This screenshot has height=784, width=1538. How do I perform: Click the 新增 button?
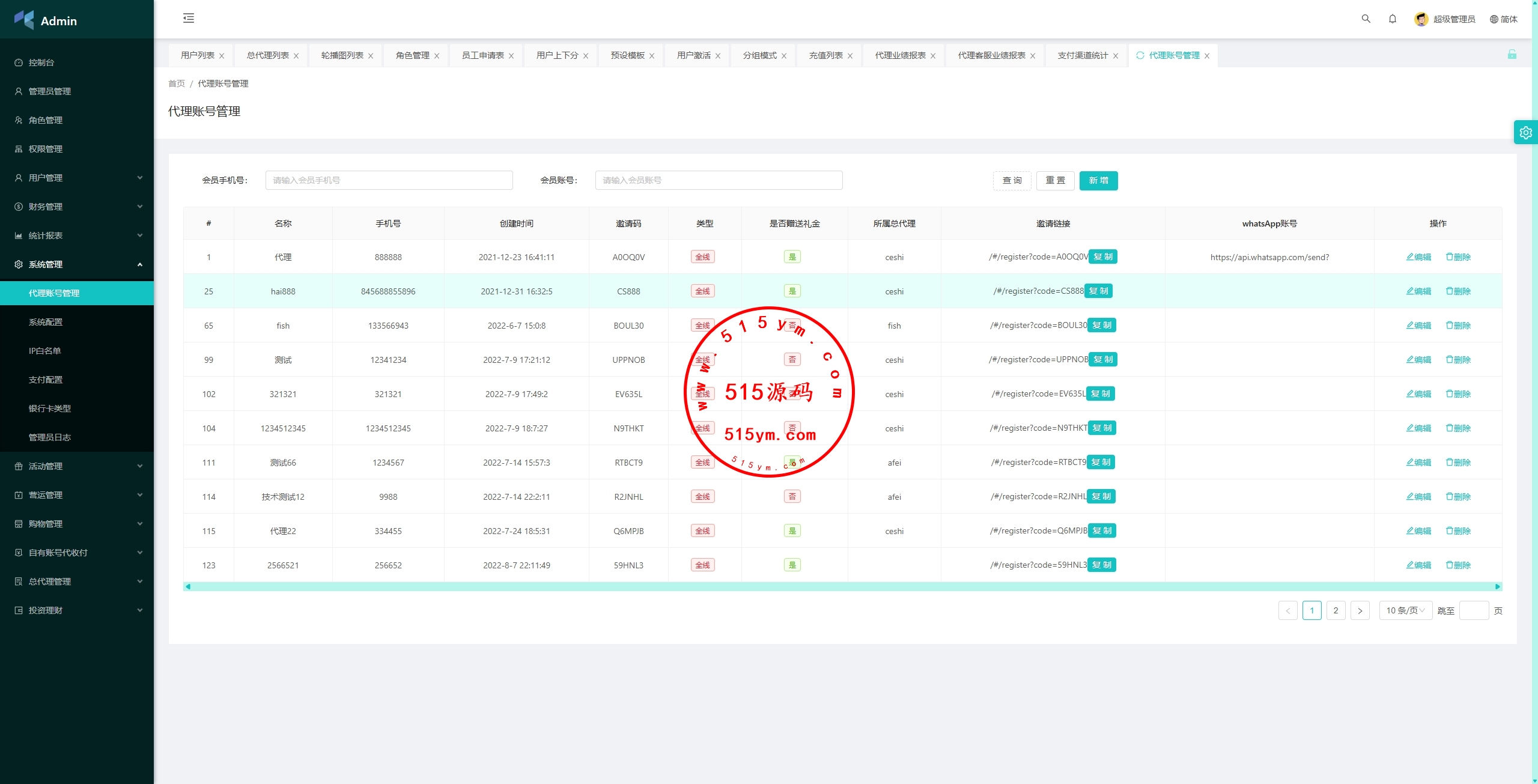coord(1098,180)
